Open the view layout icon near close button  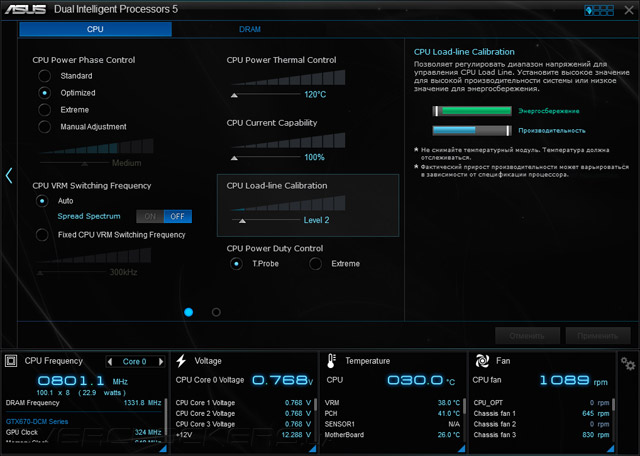click(x=599, y=10)
